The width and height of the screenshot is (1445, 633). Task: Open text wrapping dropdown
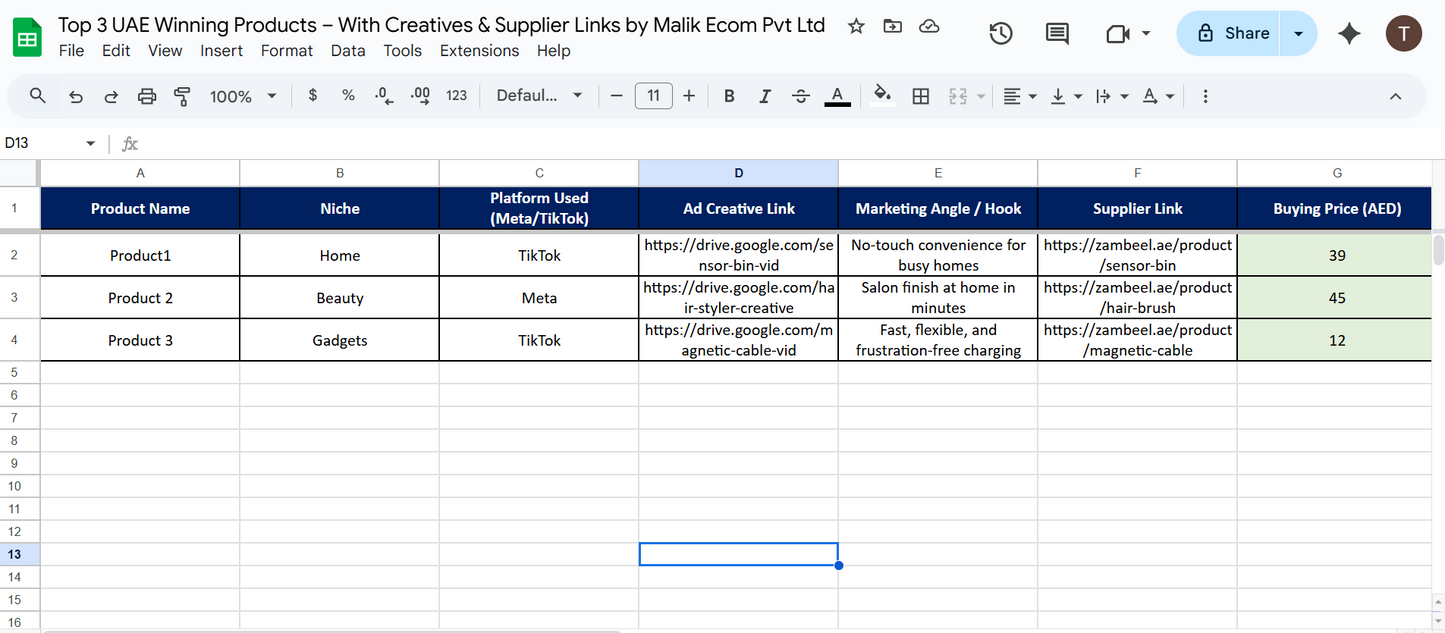[1112, 96]
